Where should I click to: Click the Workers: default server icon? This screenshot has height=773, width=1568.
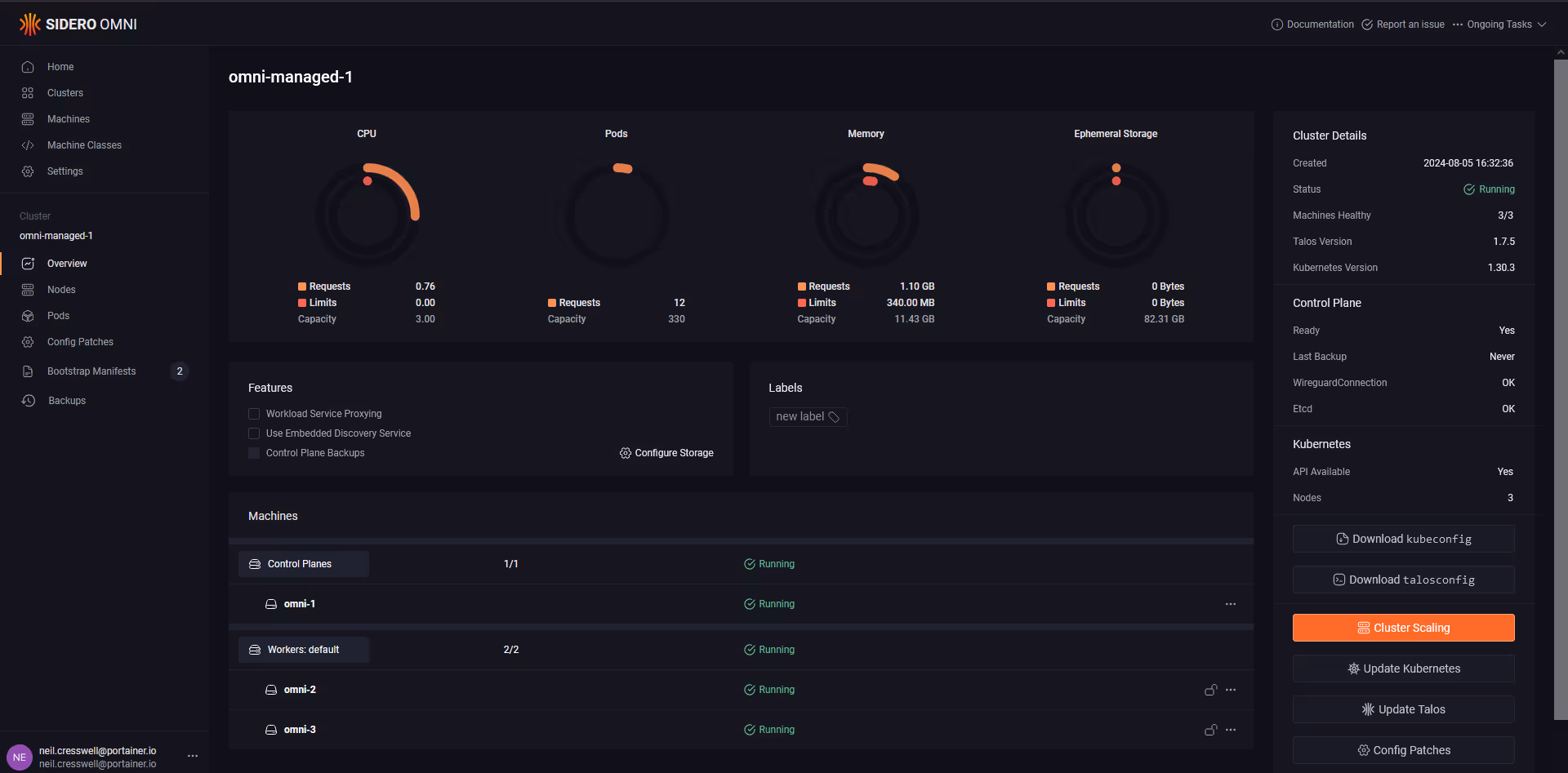click(x=255, y=650)
